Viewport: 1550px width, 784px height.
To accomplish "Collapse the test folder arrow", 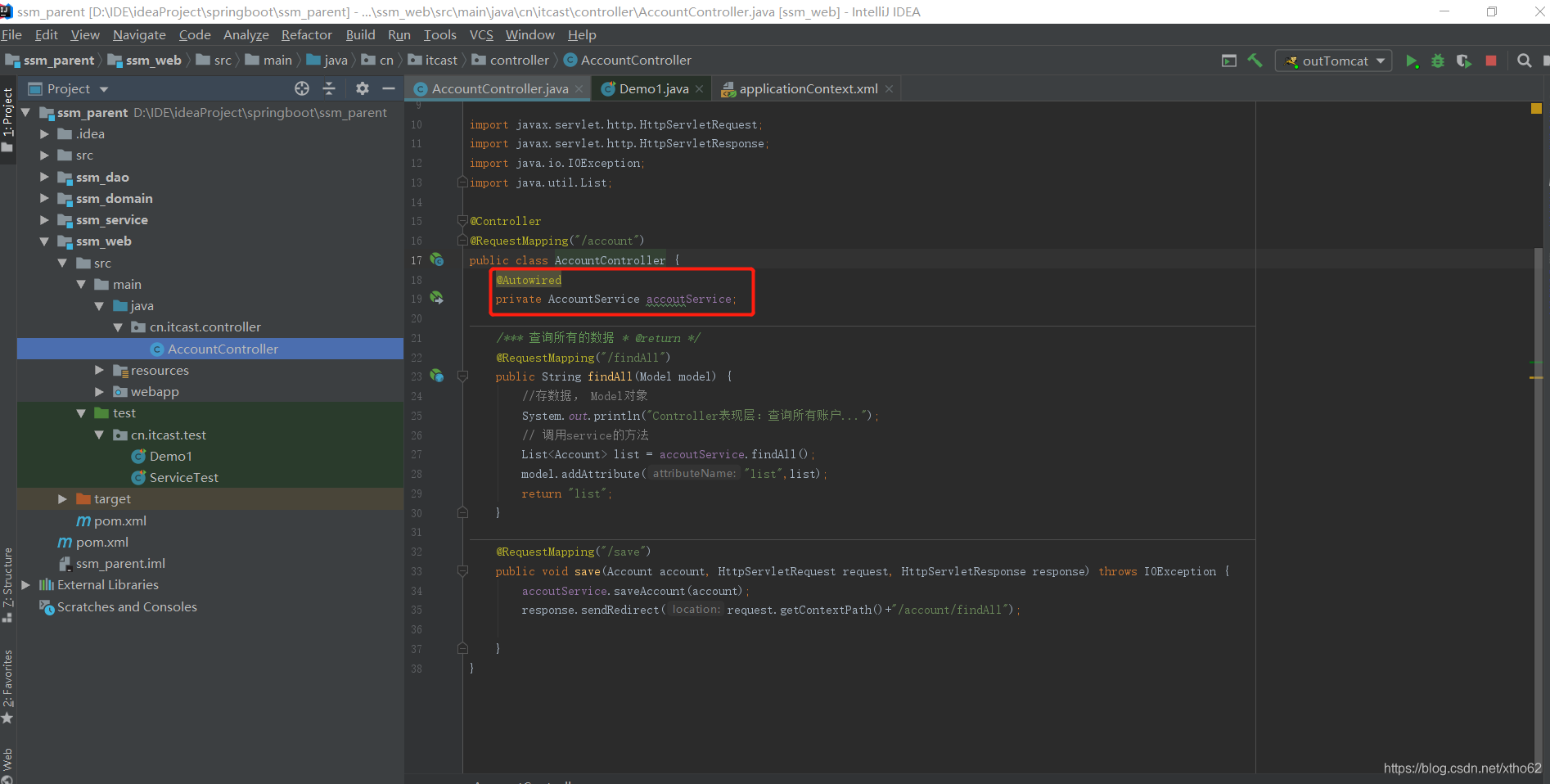I will coord(81,413).
